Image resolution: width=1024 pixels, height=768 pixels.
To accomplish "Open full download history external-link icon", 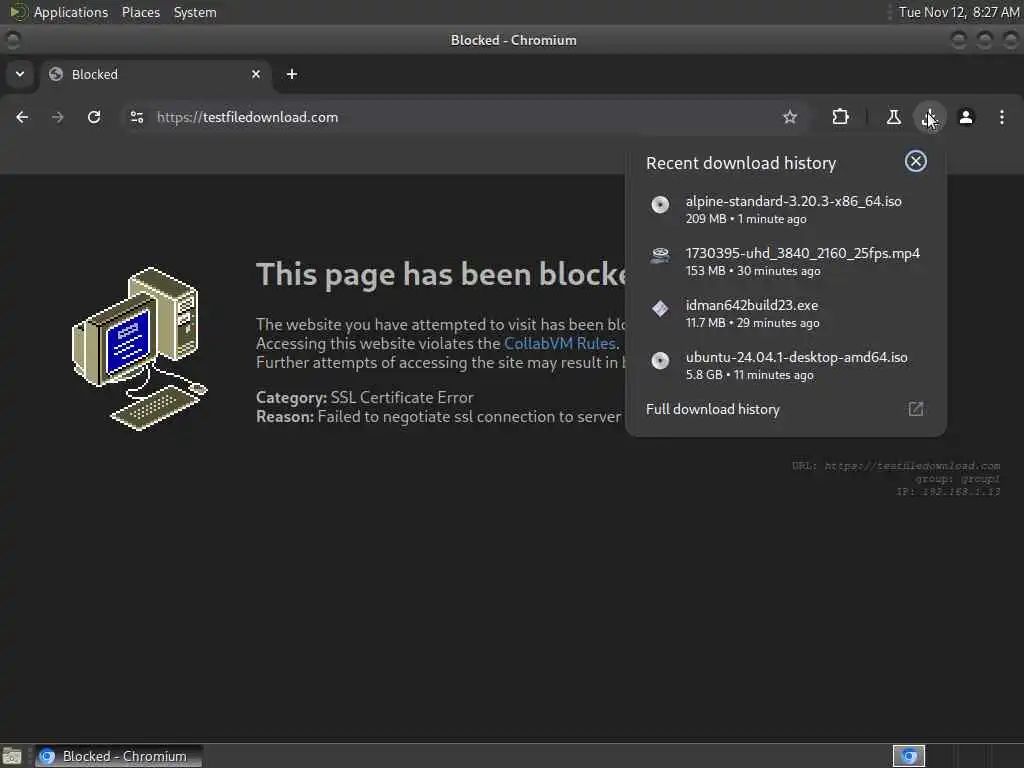I will 916,409.
